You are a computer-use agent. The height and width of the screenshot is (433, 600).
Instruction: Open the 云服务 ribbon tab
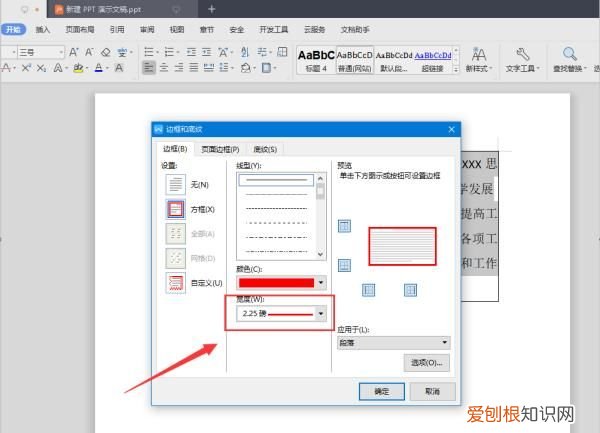315,29
